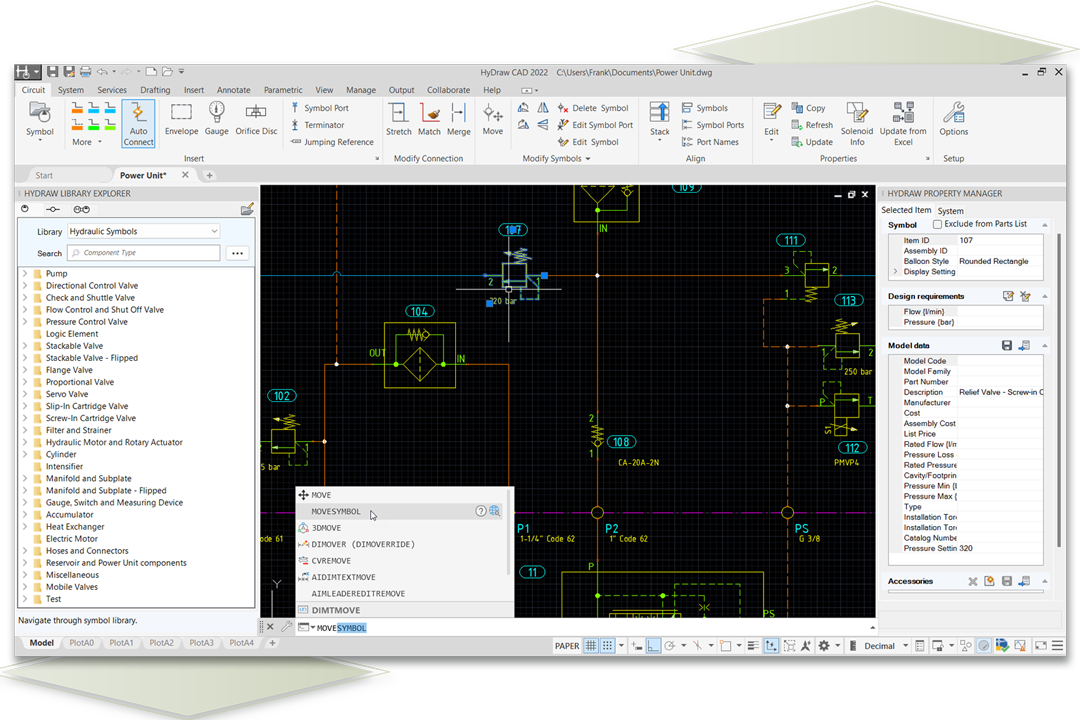Viewport: 1080px width, 720px height.
Task: Run Update from Excel
Action: (x=903, y=124)
